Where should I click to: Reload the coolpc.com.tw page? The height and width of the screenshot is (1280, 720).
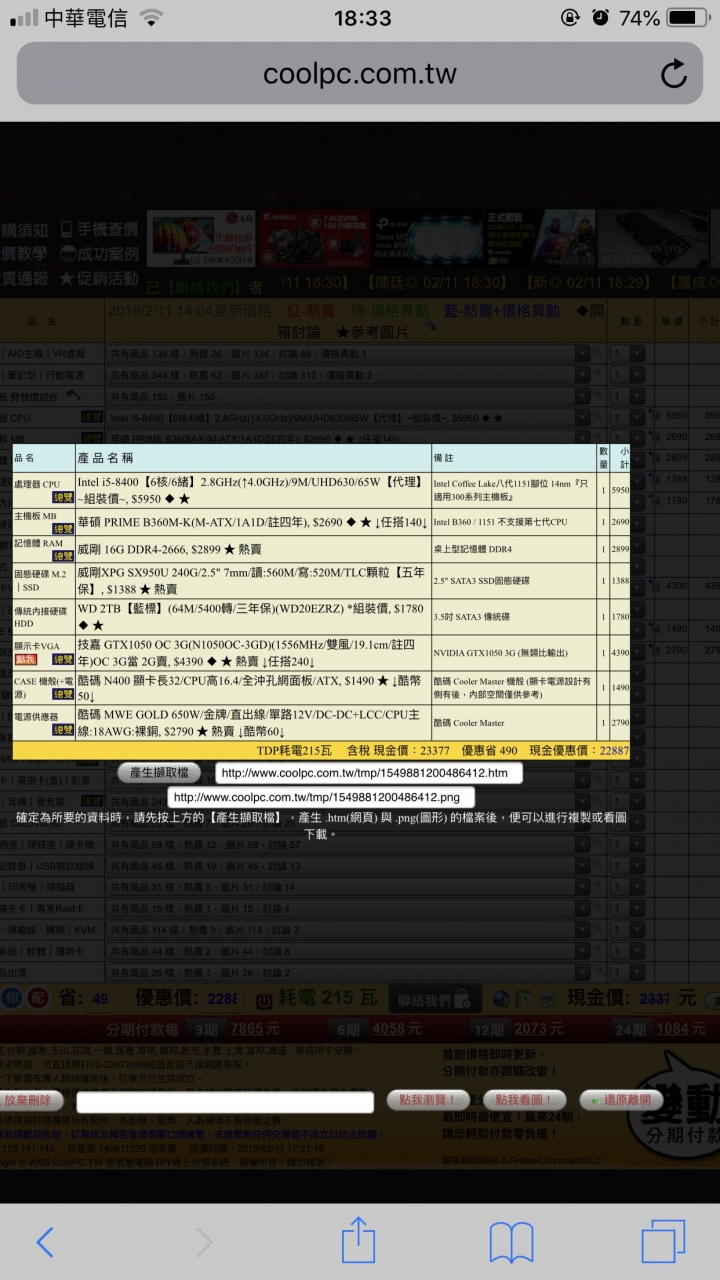coord(674,73)
